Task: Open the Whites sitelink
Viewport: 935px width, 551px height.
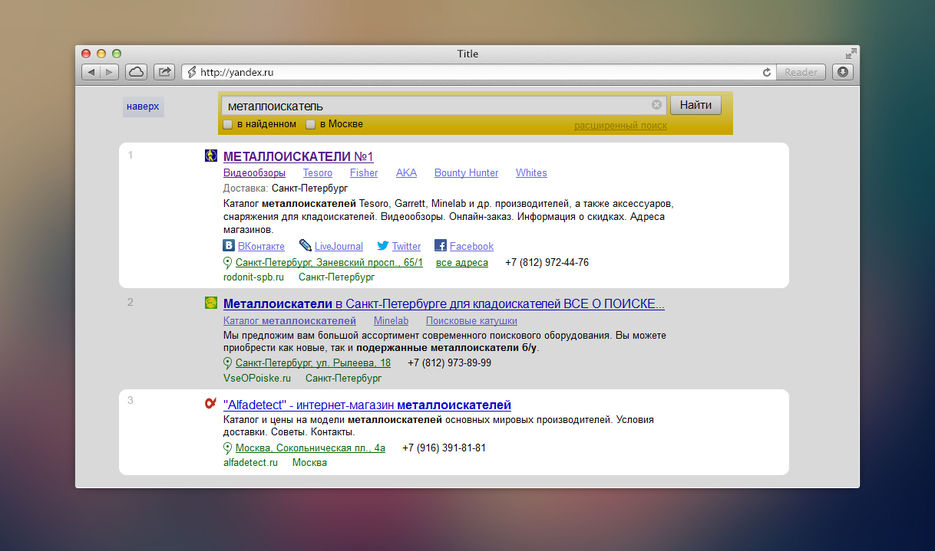Action: (x=531, y=173)
